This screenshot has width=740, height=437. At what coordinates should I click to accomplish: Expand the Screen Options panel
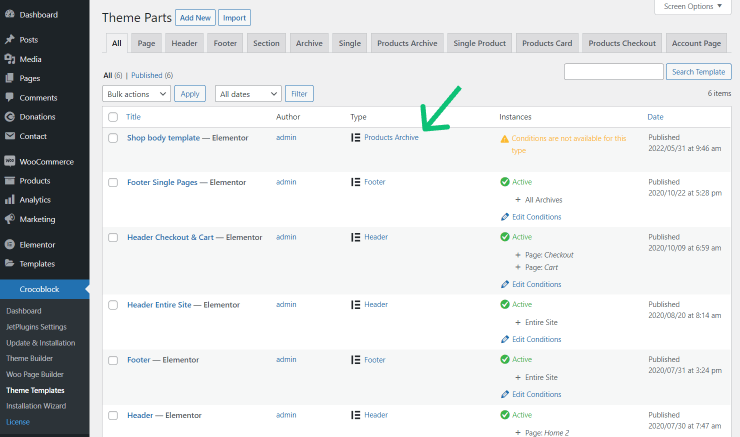click(x=693, y=7)
